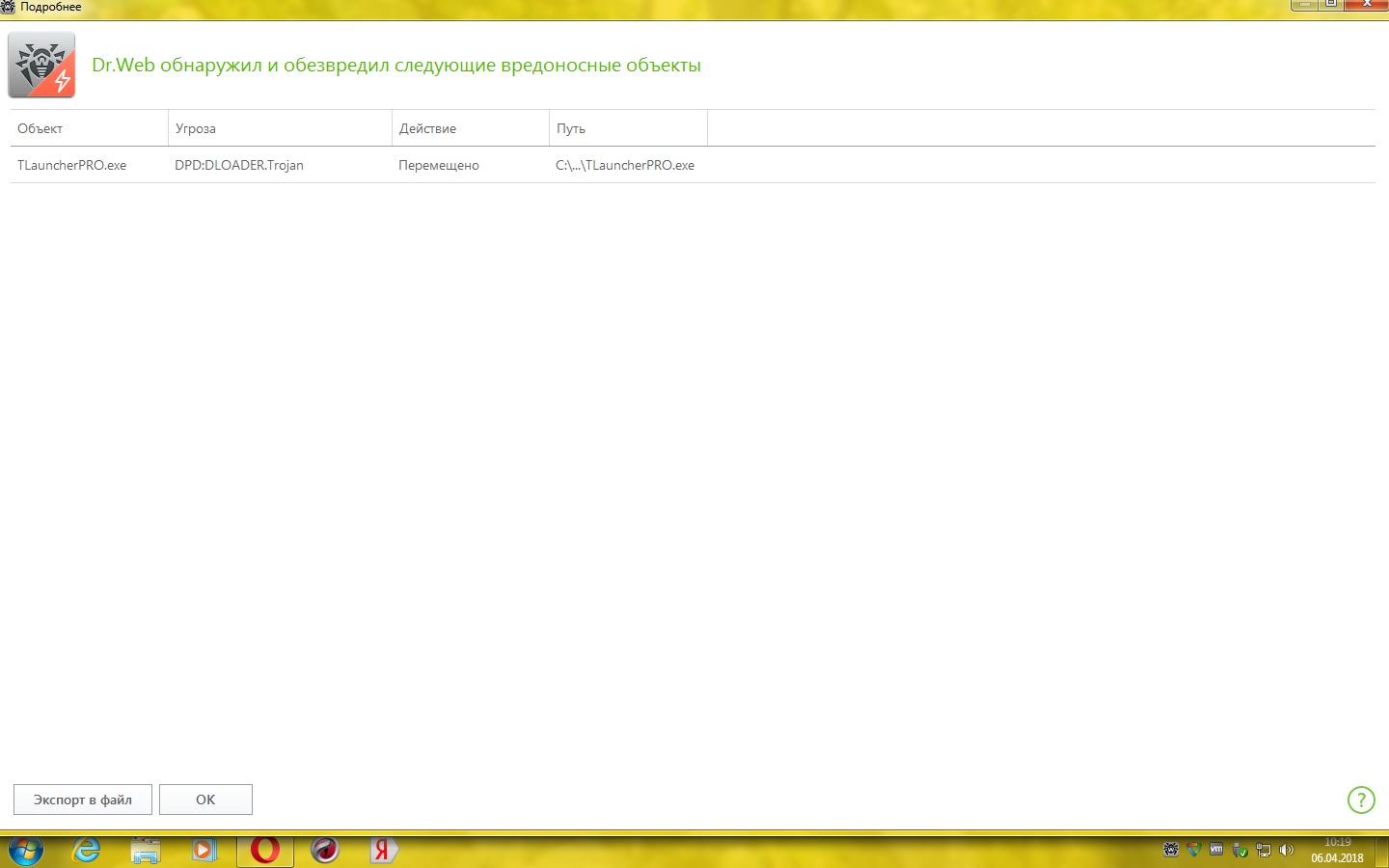The height and width of the screenshot is (868, 1389).
Task: Open the Dr.Web spider tray icon
Action: [1171, 850]
